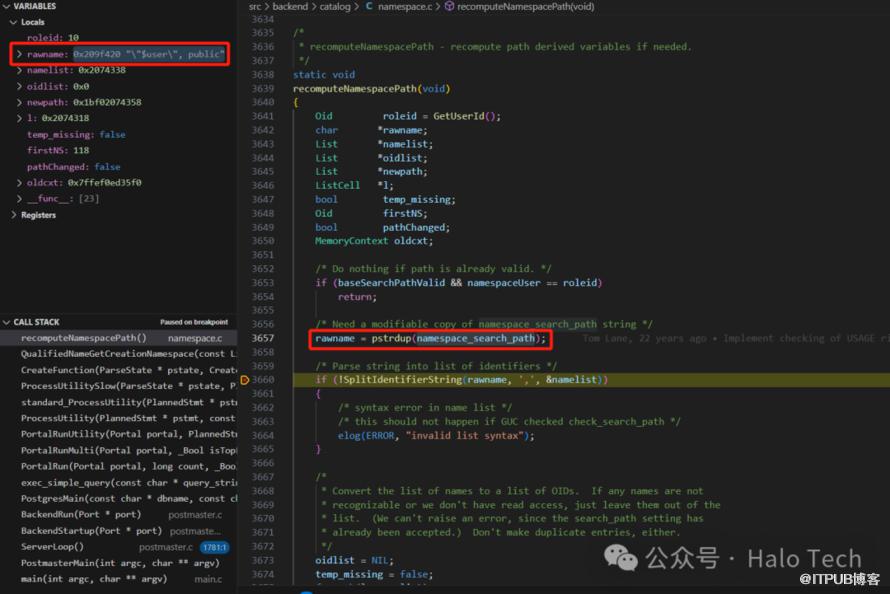Expand the namelist variable
Viewport: 890px width, 594px height.
tap(19, 70)
